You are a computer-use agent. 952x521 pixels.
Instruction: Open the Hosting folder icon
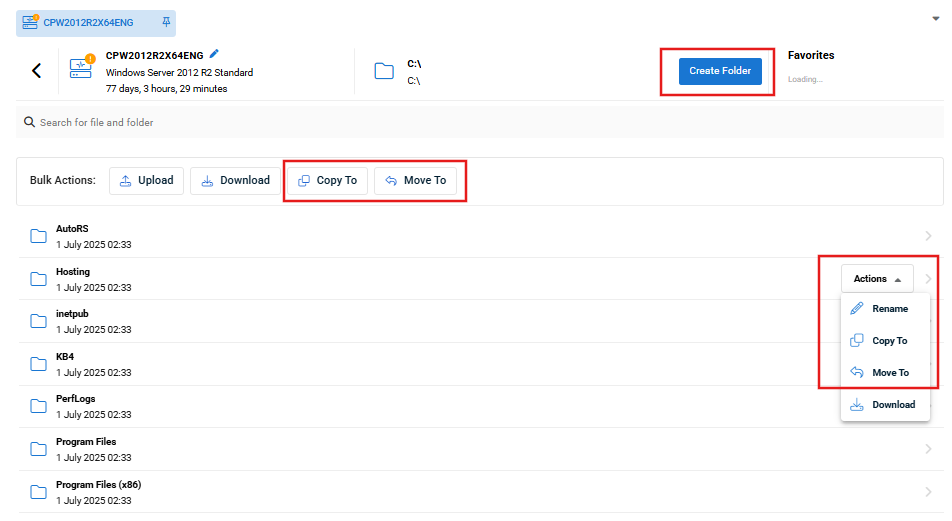[x=38, y=279]
